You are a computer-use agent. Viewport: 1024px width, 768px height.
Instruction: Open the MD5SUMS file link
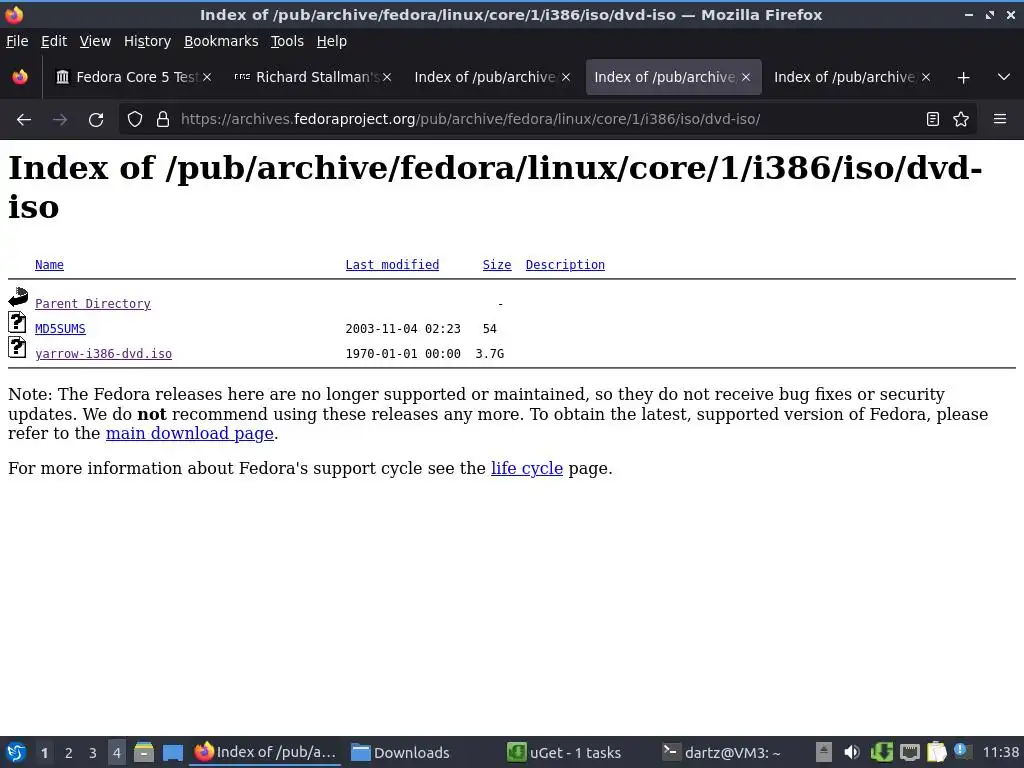point(60,328)
